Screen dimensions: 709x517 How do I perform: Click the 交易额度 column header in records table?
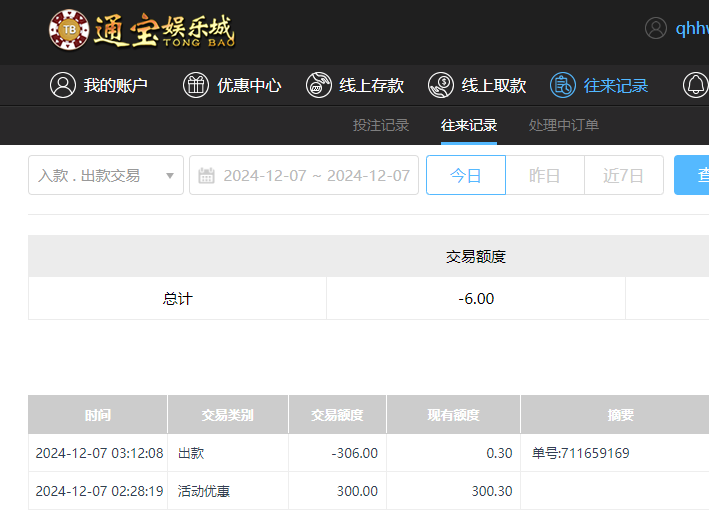click(337, 415)
